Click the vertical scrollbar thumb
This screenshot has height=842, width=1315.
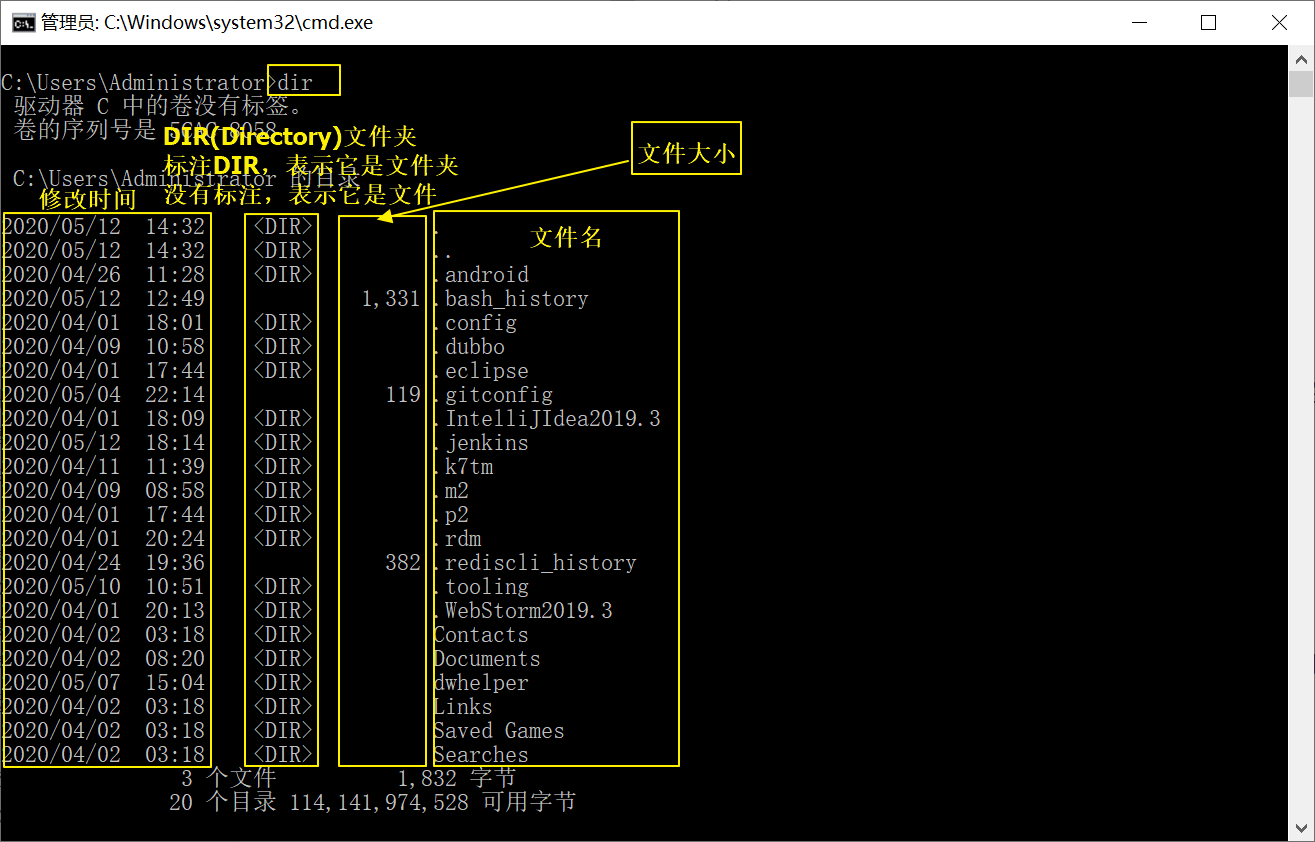1300,84
